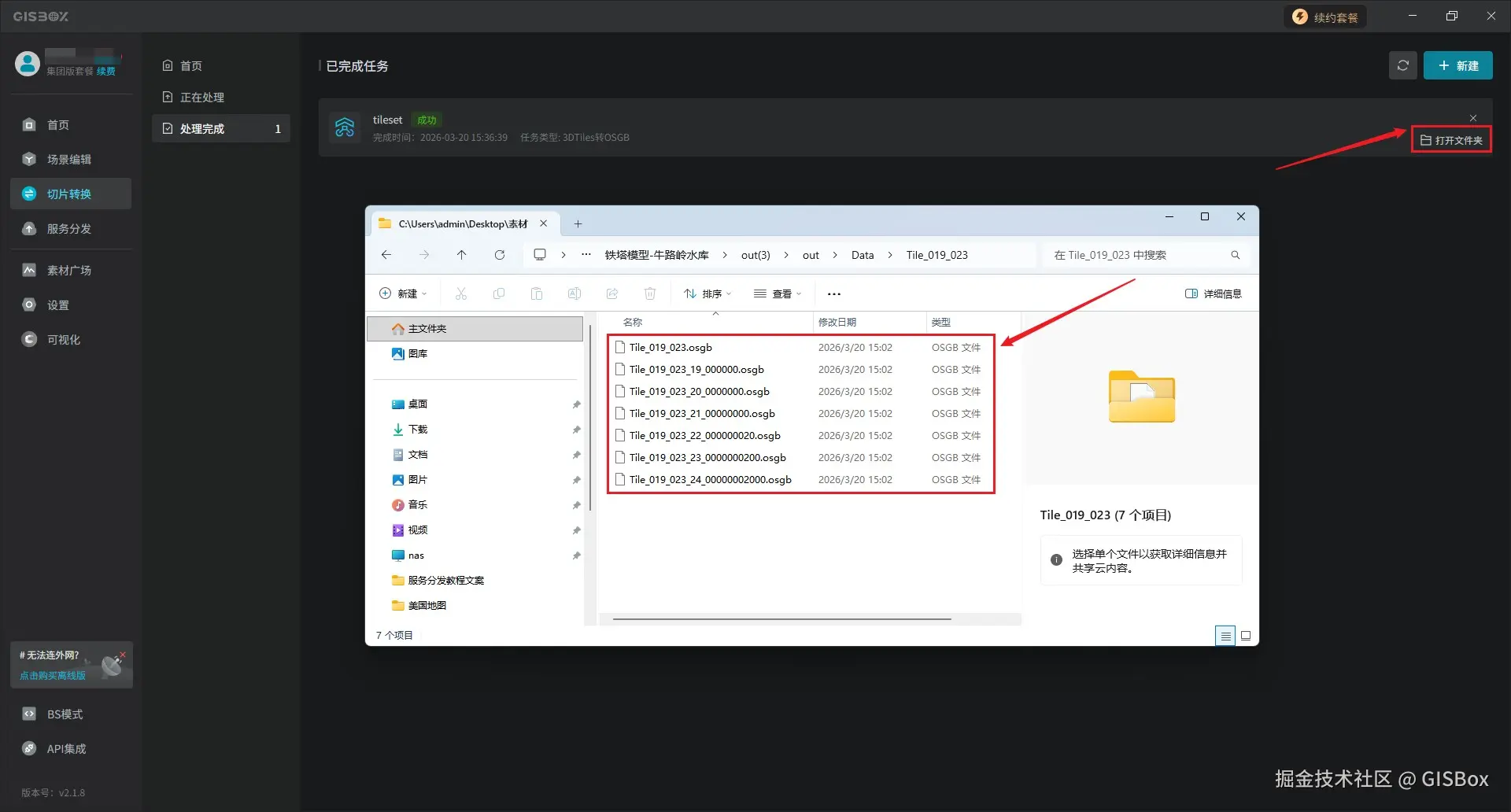Select file Tile_019_023_24_00000002000.osgb
Image resolution: width=1511 pixels, height=812 pixels.
pos(710,480)
